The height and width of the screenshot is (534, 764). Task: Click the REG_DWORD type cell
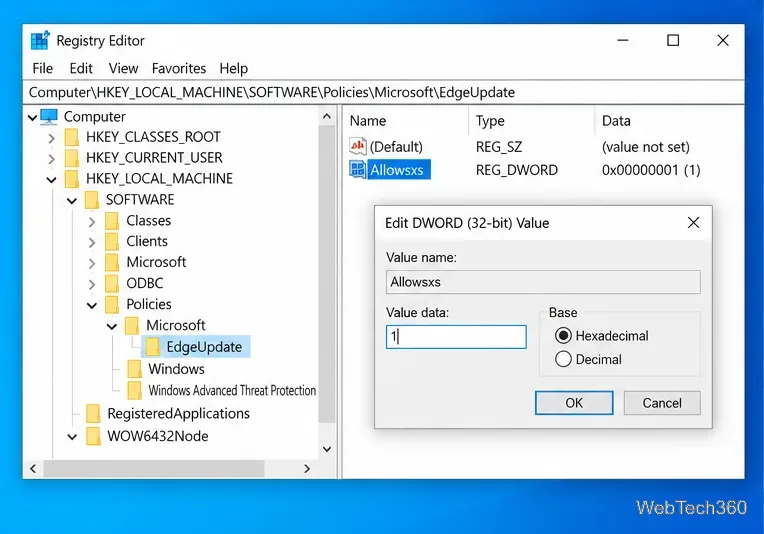click(x=516, y=170)
